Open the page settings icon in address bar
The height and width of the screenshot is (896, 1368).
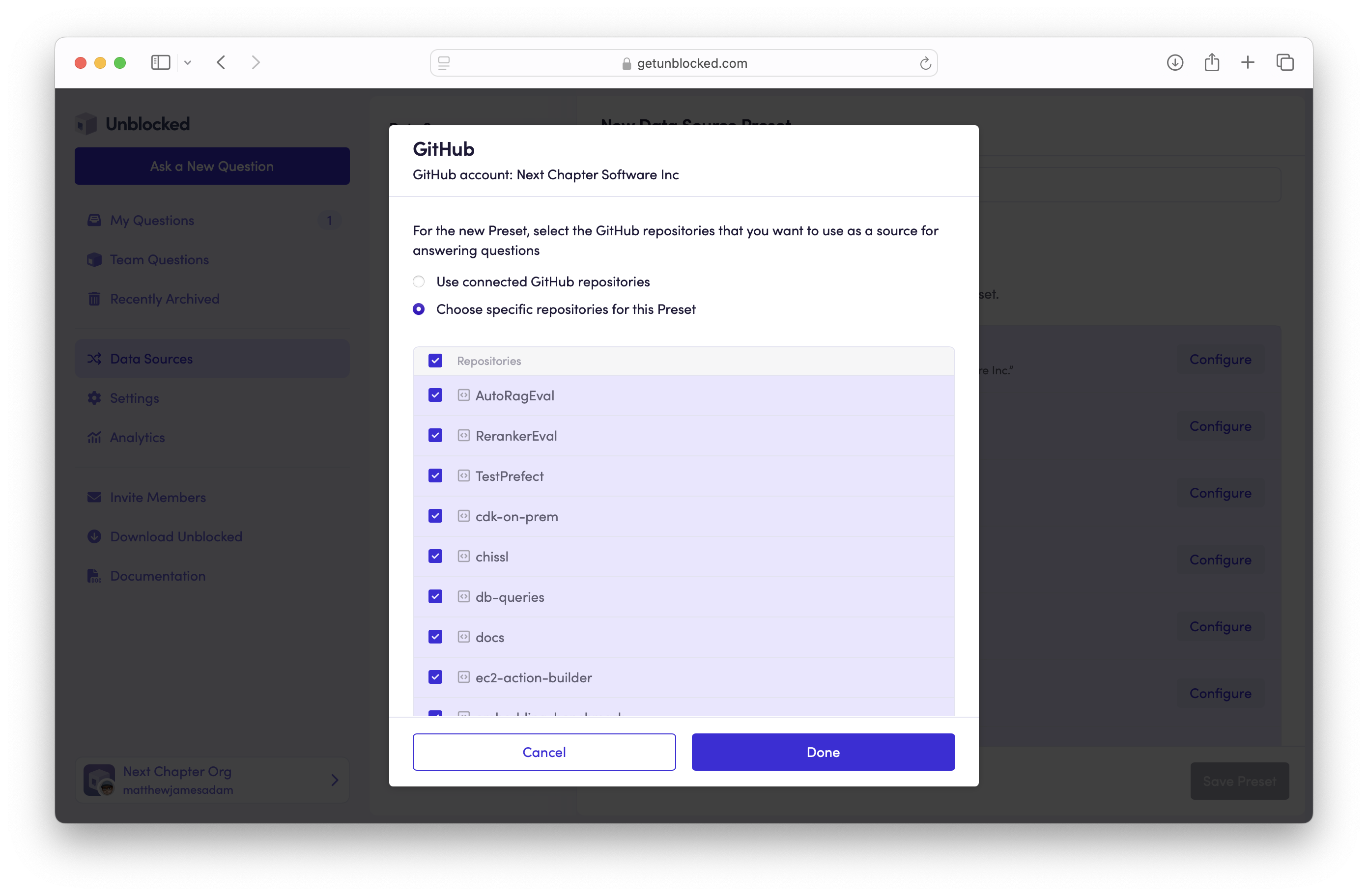[x=444, y=63]
